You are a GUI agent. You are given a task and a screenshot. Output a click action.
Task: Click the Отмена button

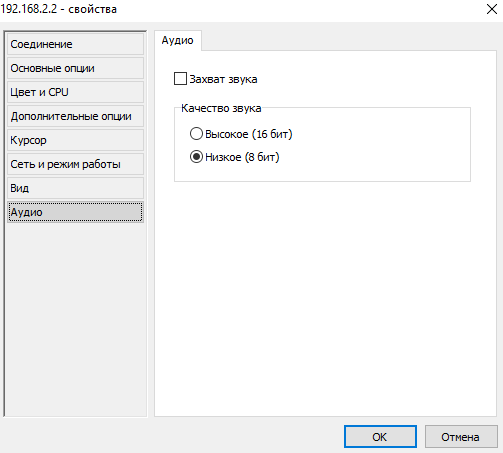coord(461,436)
